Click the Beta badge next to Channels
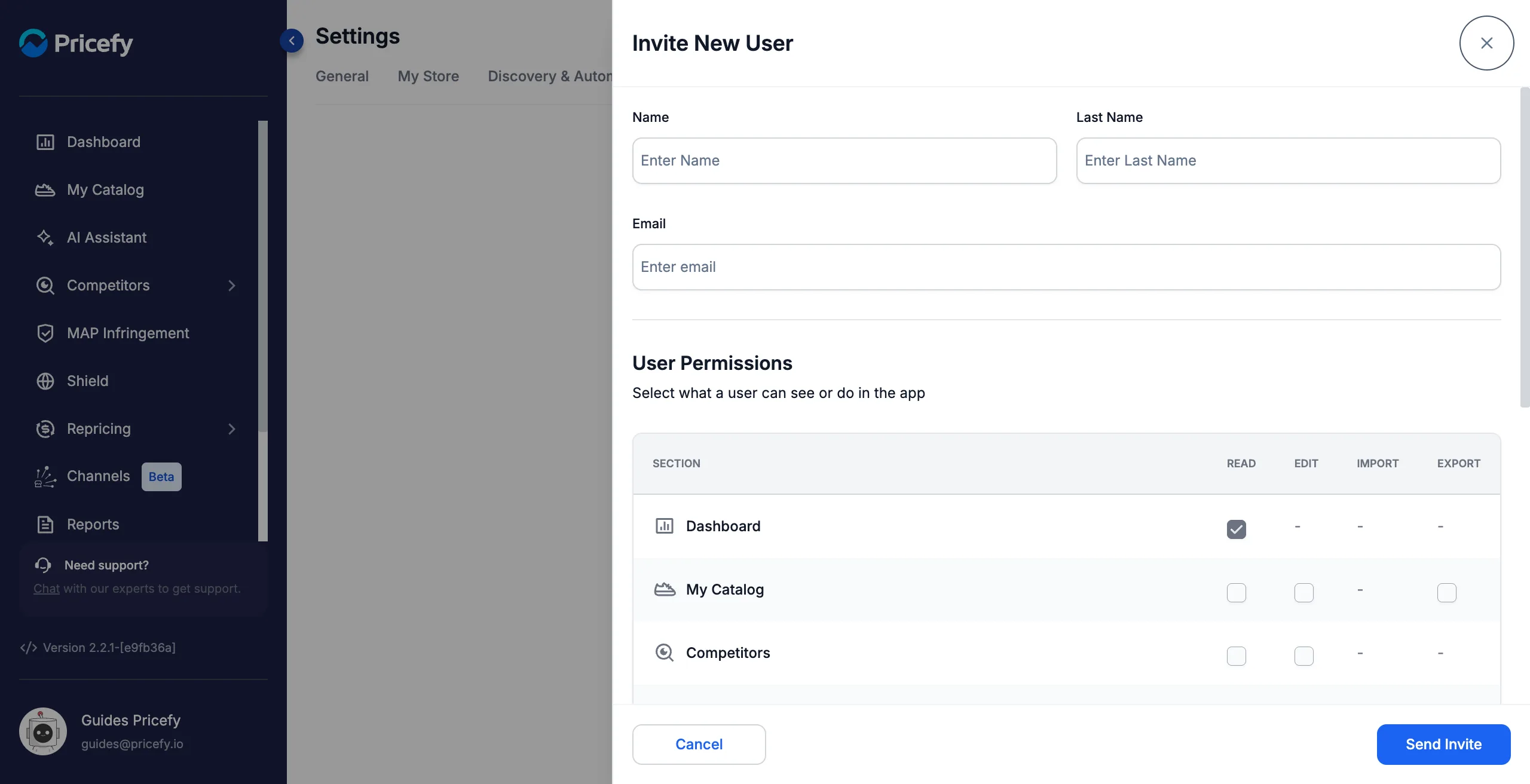This screenshot has width=1530, height=784. 161,477
